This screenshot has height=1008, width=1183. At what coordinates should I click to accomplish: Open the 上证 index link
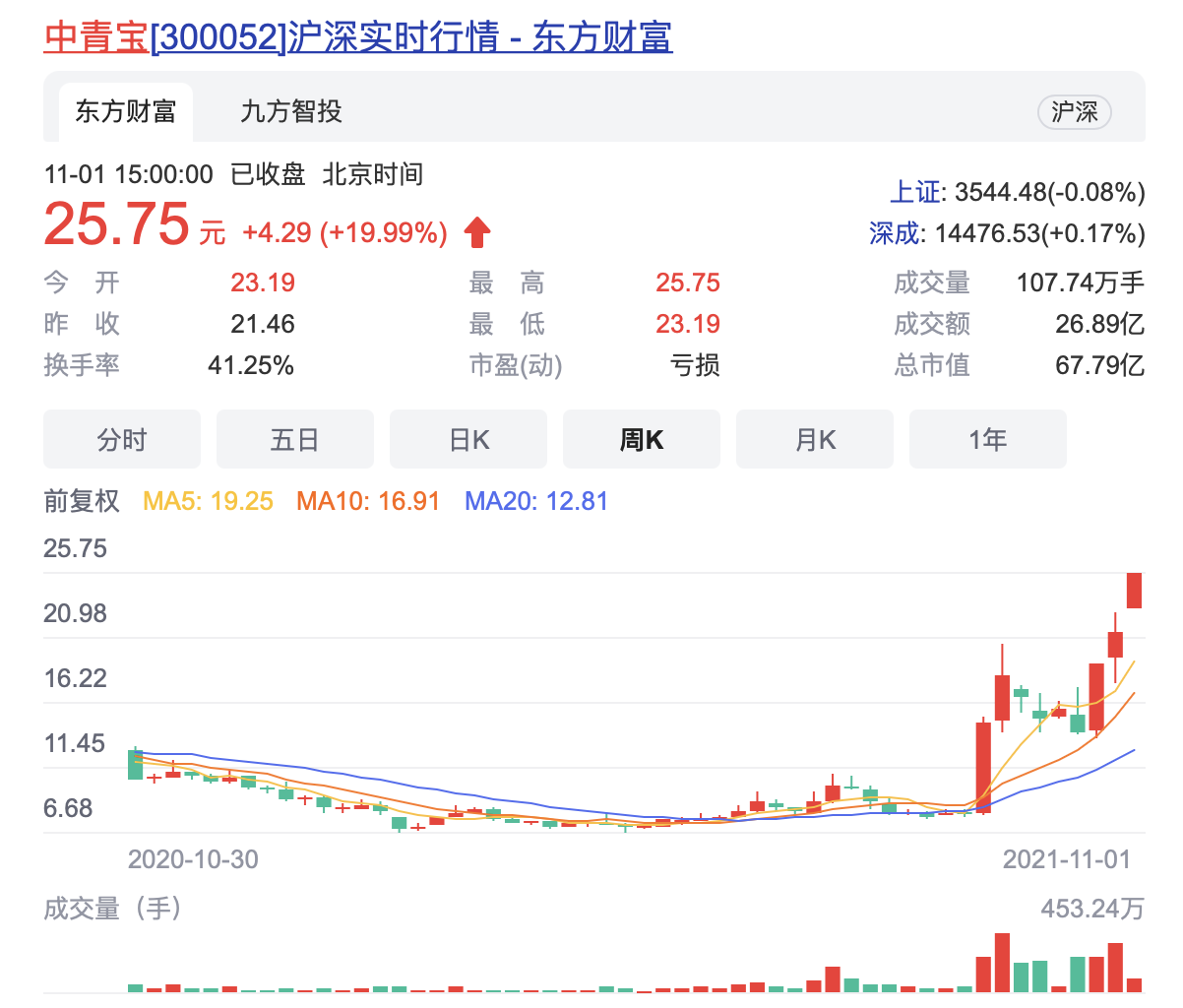pyautogui.click(x=916, y=192)
